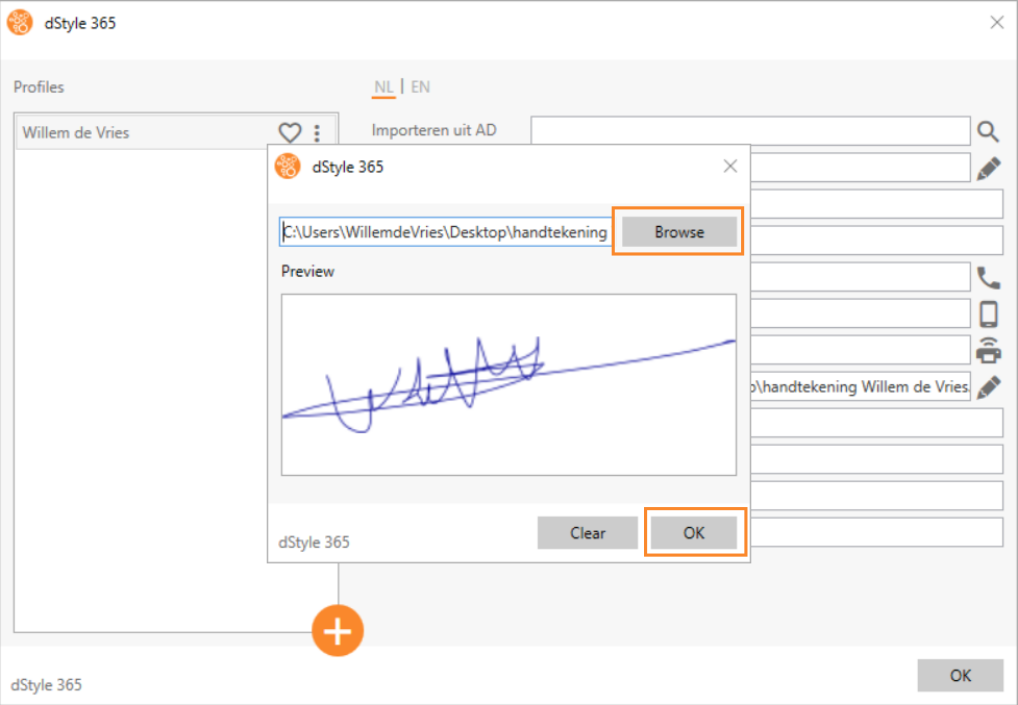This screenshot has height=705, width=1018.
Task: Click the dStyle 365 logo in main title bar
Action: [x=20, y=23]
